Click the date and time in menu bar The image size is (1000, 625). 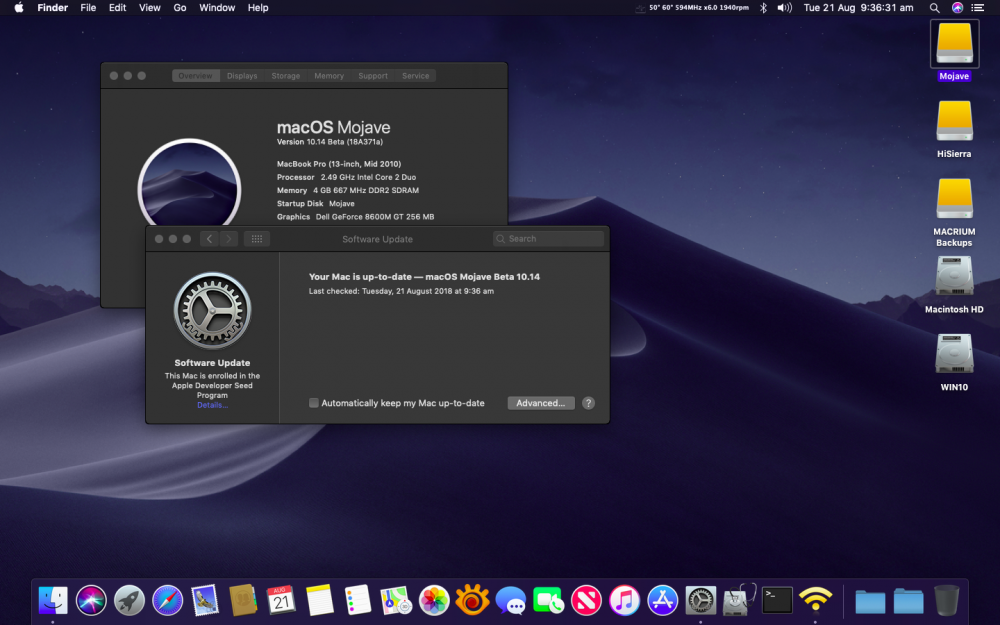[x=858, y=8]
